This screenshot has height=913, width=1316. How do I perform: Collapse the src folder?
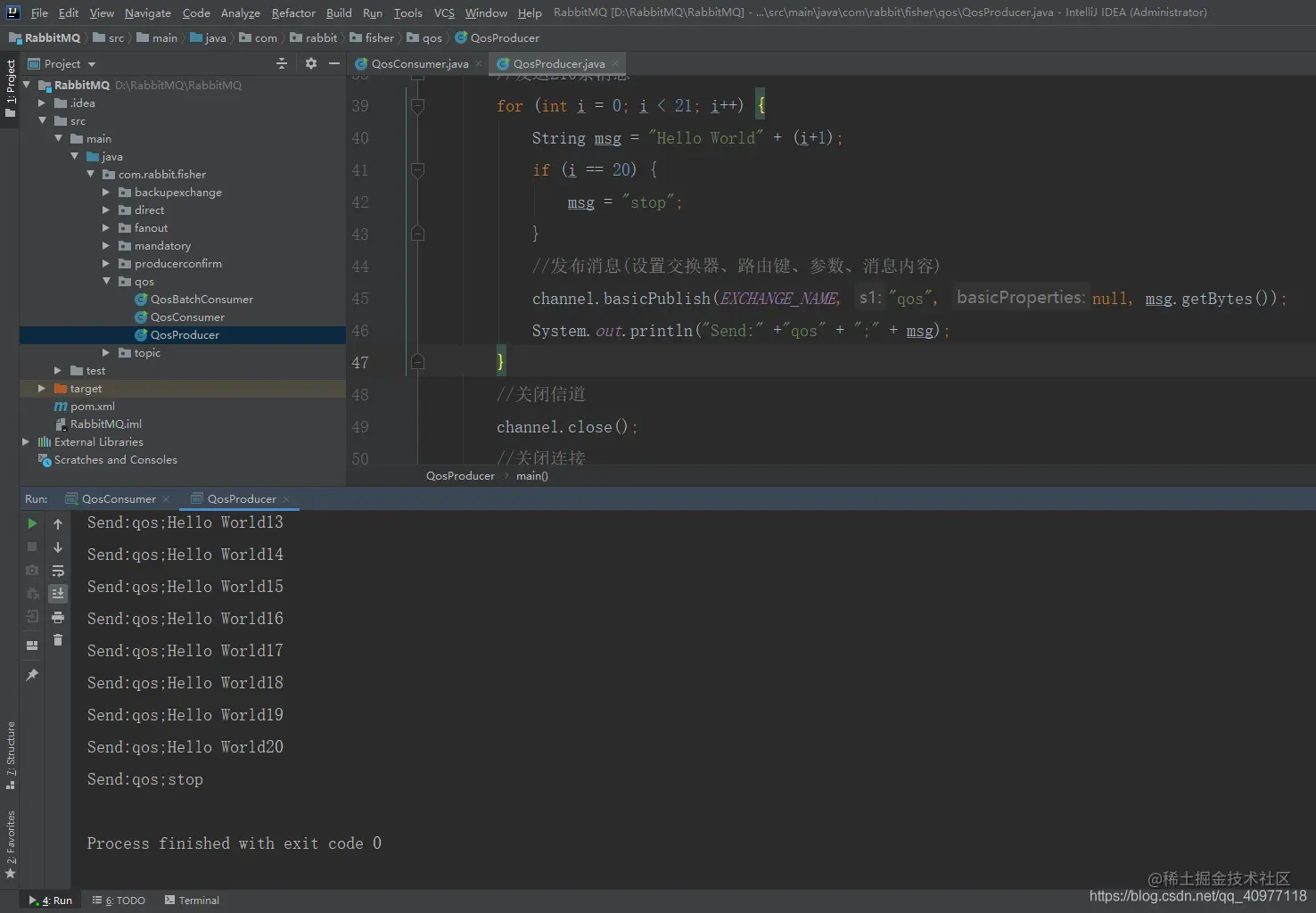pyautogui.click(x=42, y=120)
